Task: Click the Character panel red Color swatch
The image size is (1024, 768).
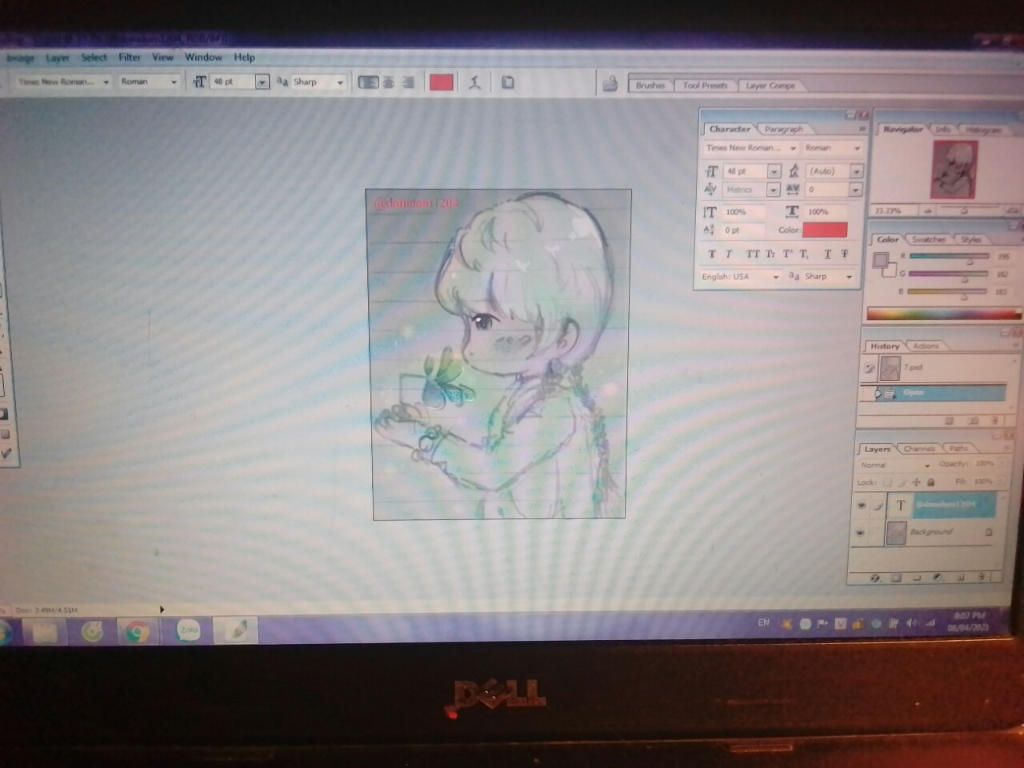Action: click(x=825, y=230)
